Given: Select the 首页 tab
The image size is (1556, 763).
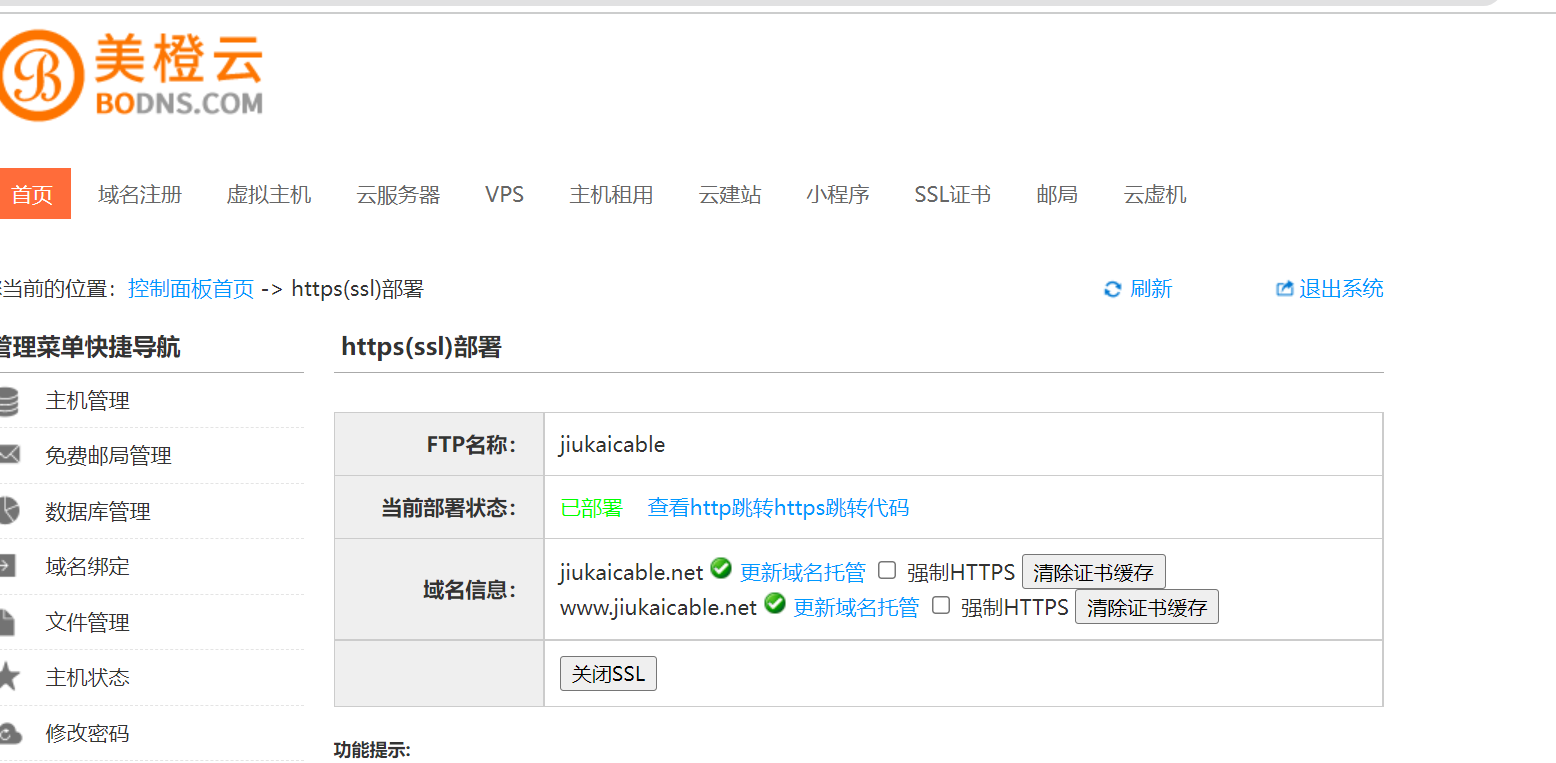Looking at the screenshot, I should (35, 194).
